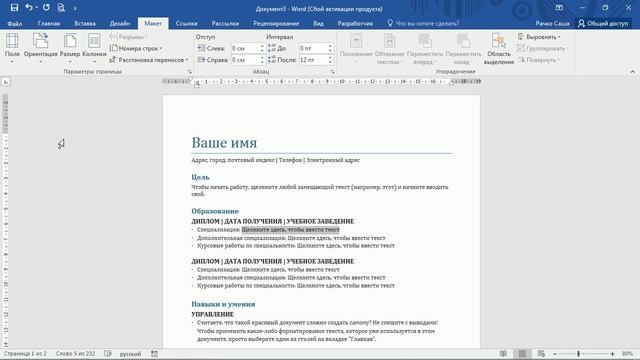Undo the last action
Screen dimensions: 640x360
[x=29, y=8]
